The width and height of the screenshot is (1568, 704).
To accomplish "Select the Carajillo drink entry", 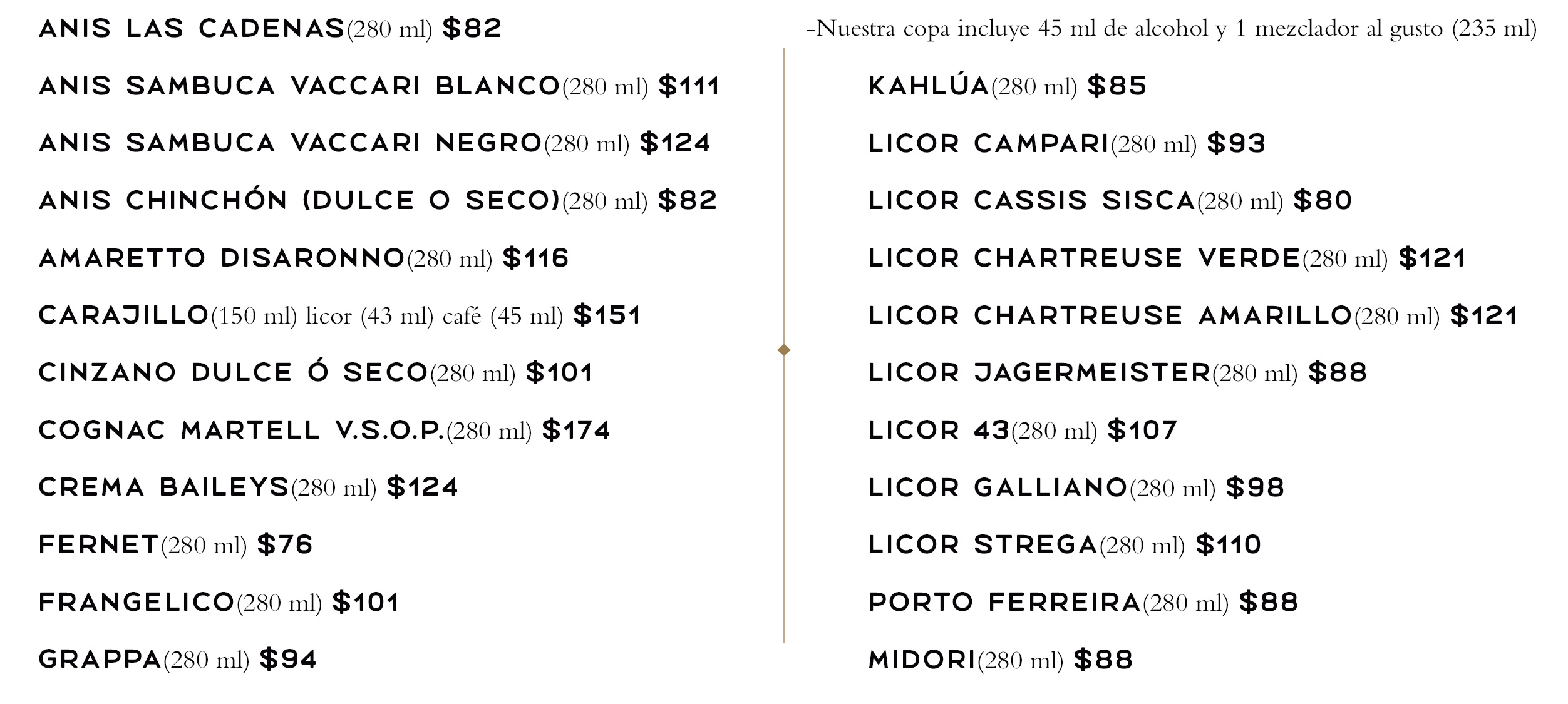I will pos(340,315).
